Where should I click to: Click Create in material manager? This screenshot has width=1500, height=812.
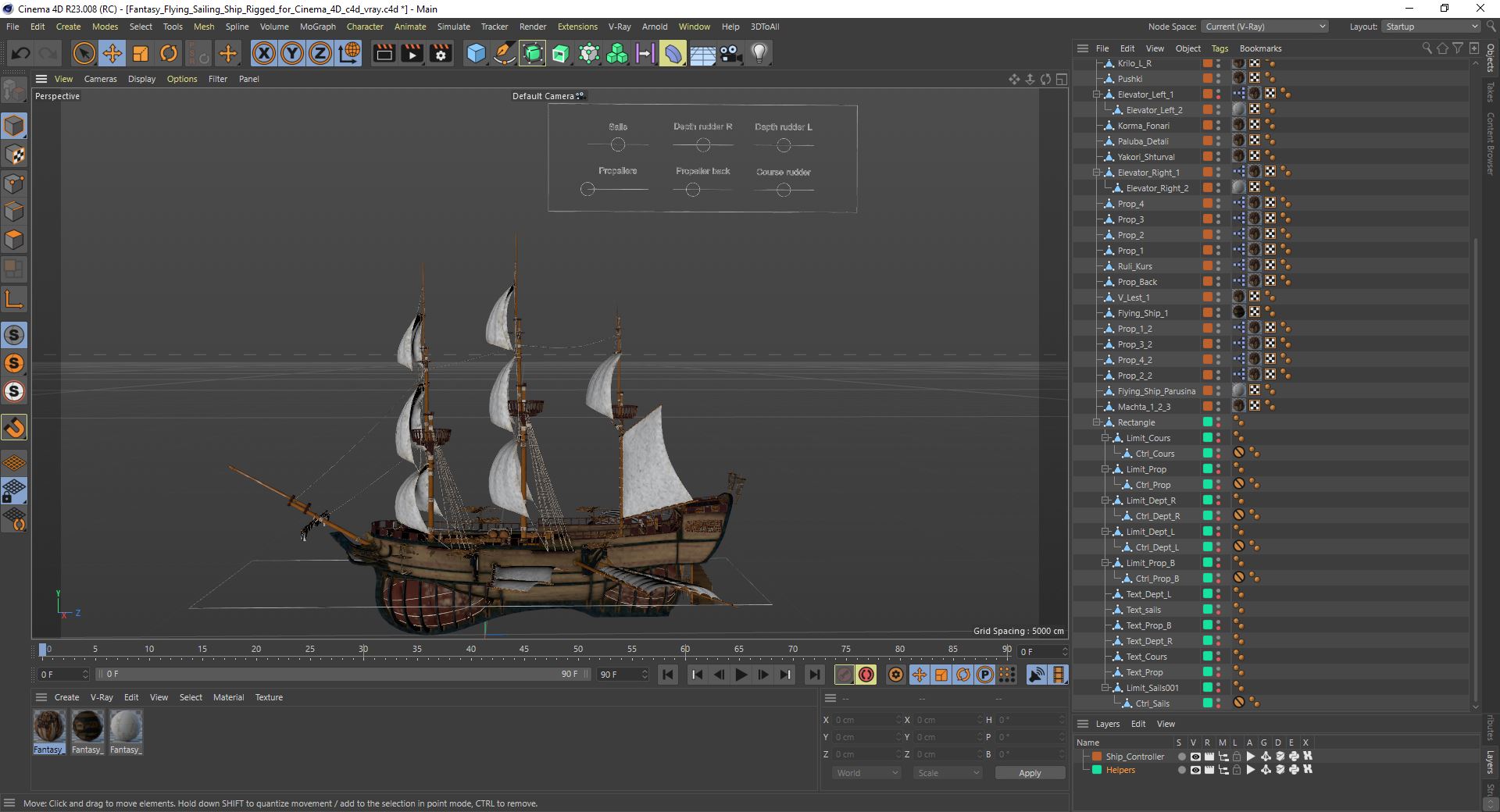coord(66,697)
